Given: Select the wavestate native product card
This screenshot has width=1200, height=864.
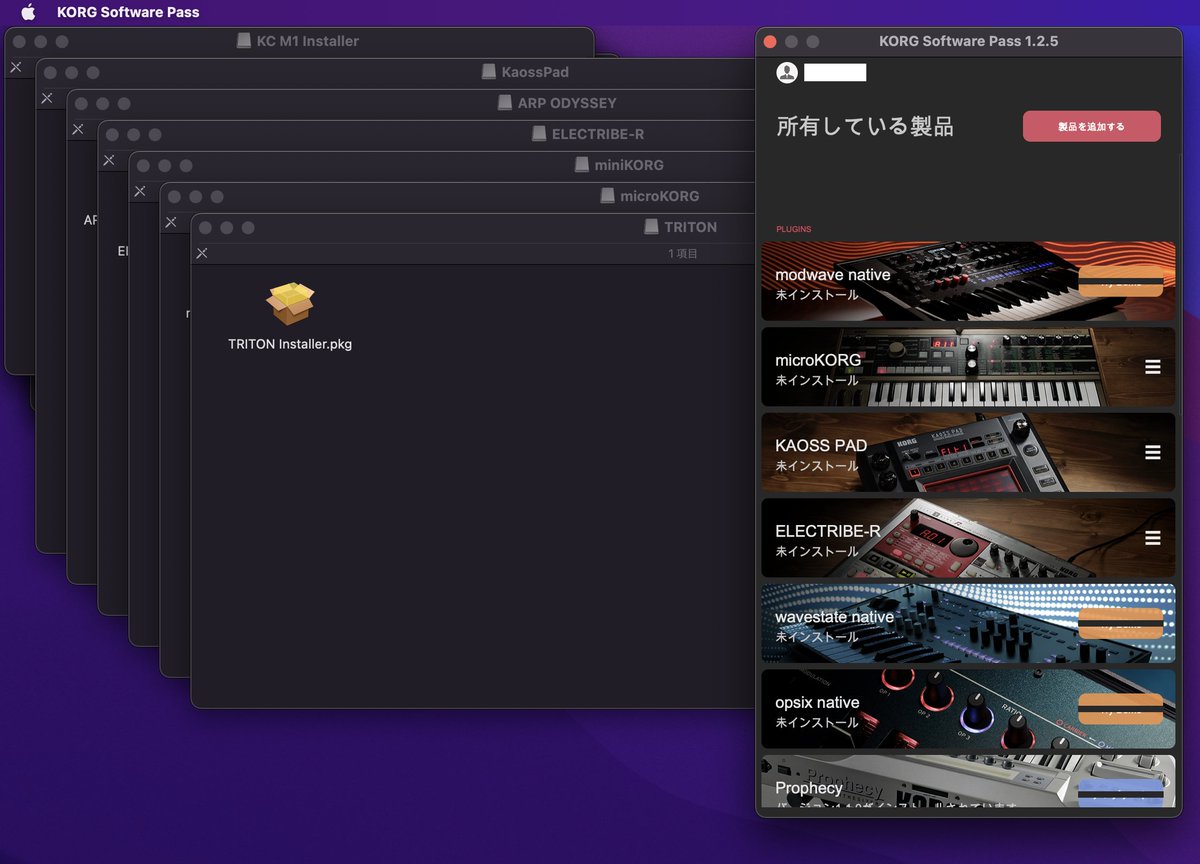Looking at the screenshot, I should pyautogui.click(x=968, y=623).
